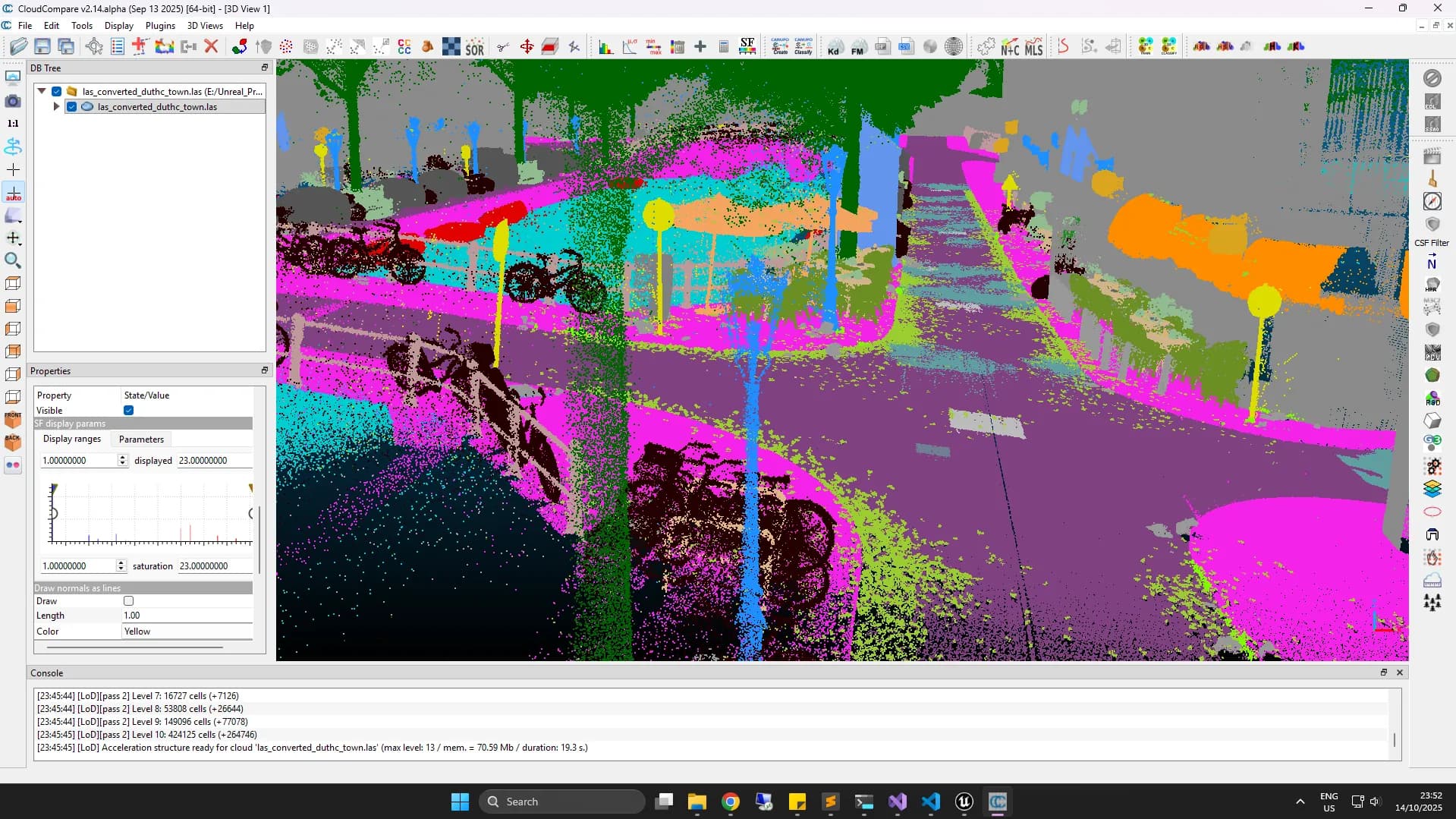Click the SOR filter toolbar icon

[x=474, y=47]
